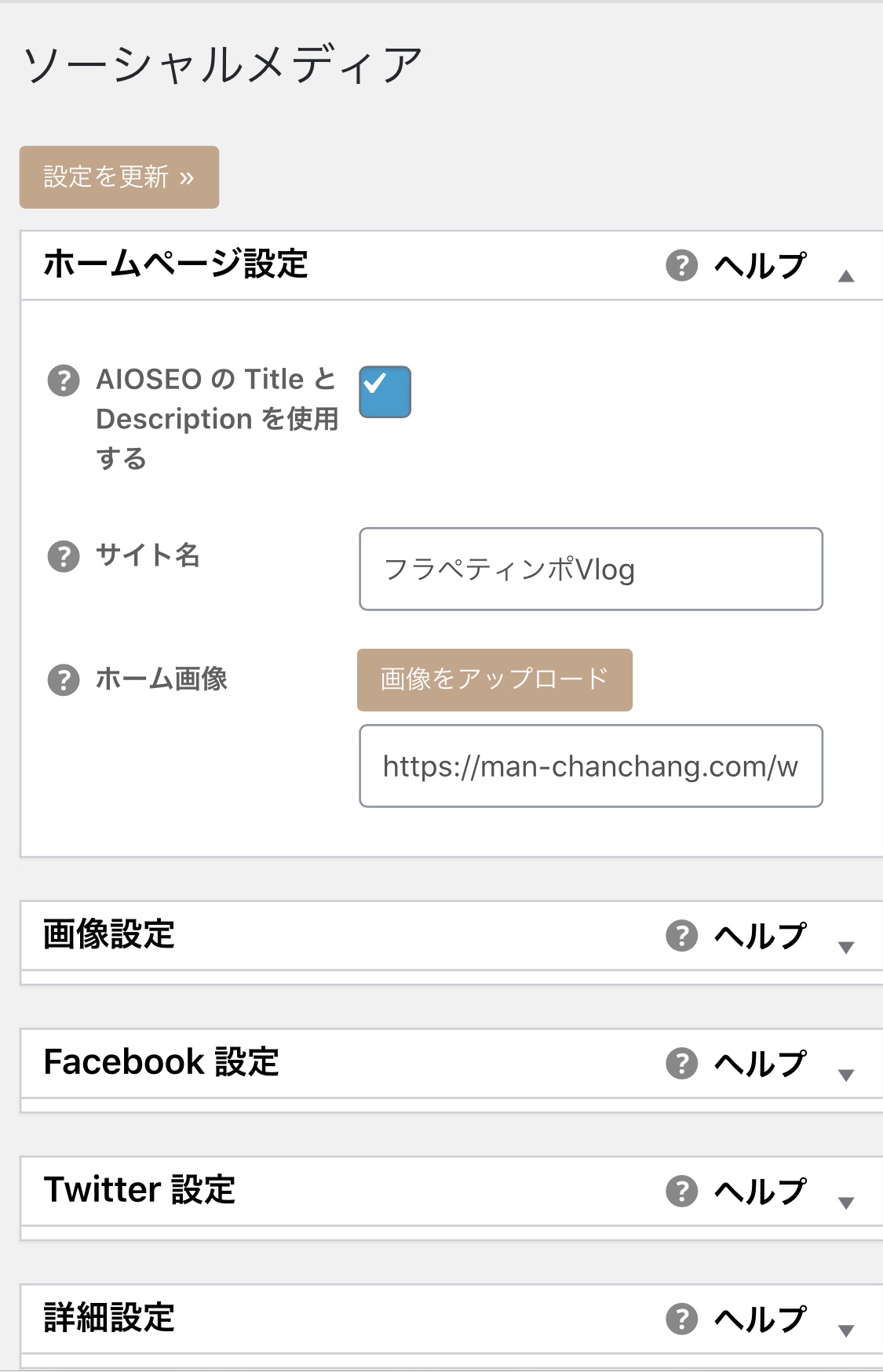Open help icon beside AIOSEO Title option
883x1372 pixels.
point(64,380)
